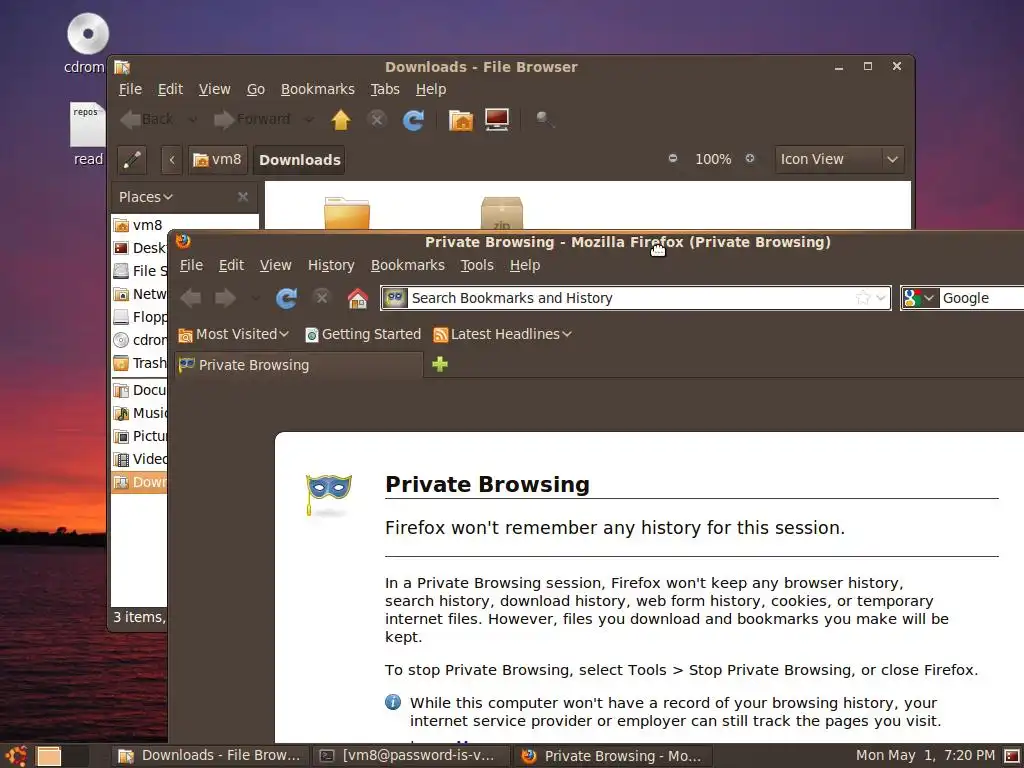Click the Forward button in File Browser

tap(252, 120)
